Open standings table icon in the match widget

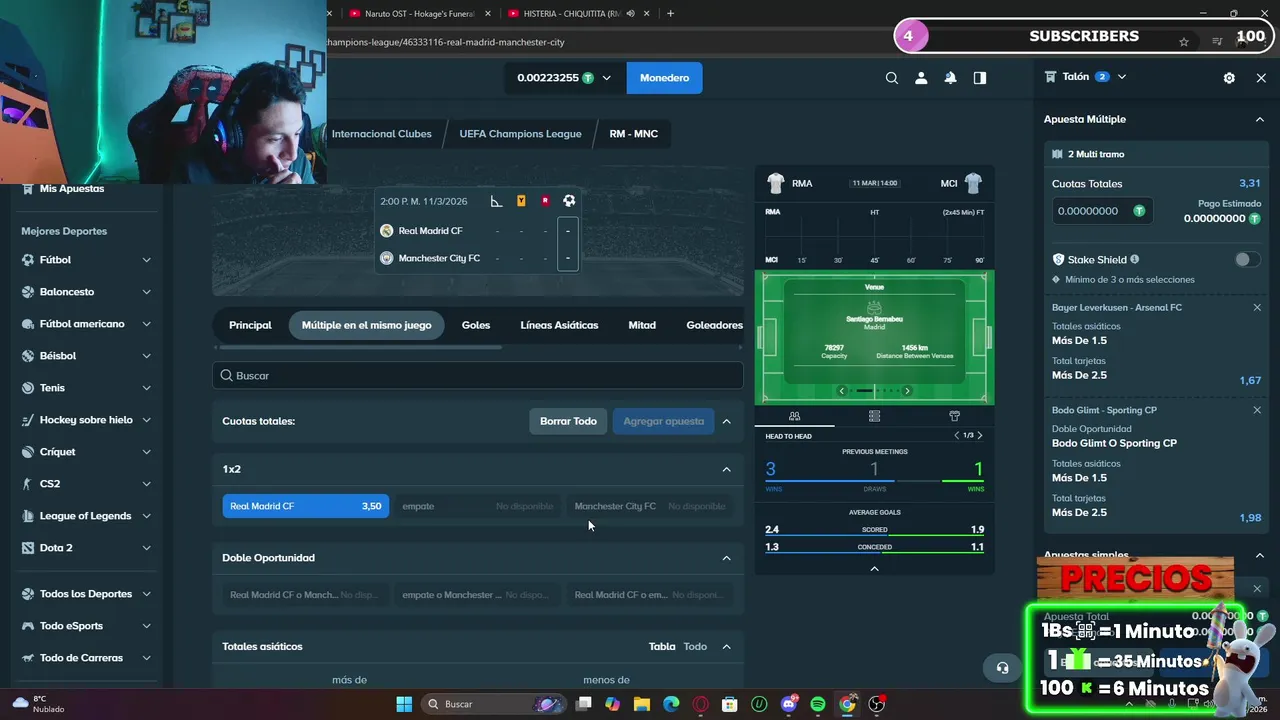pyautogui.click(x=874, y=416)
